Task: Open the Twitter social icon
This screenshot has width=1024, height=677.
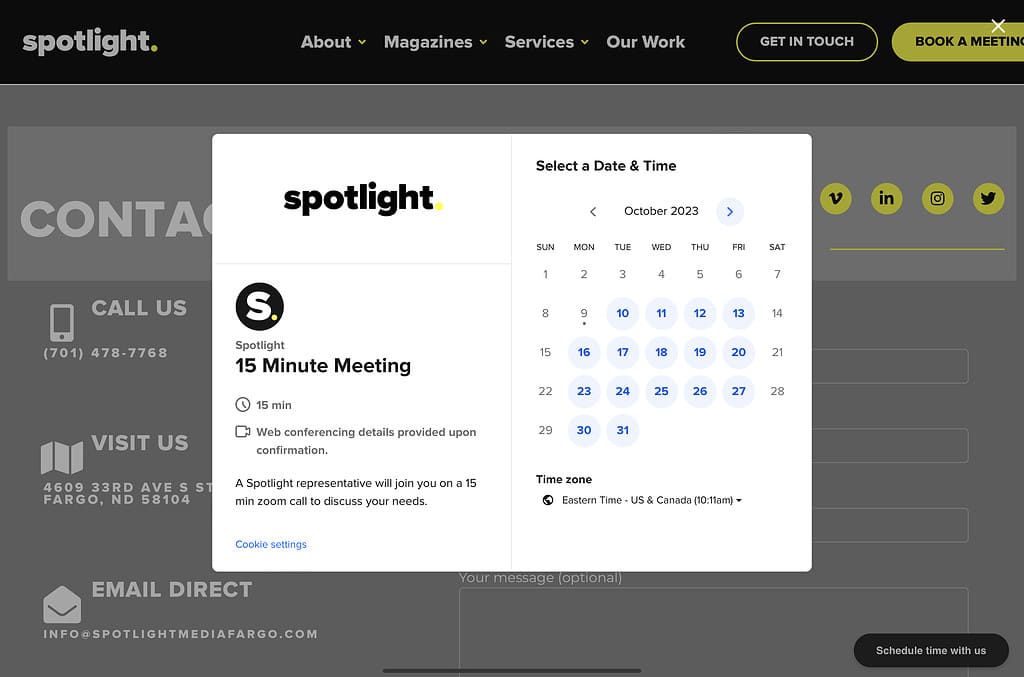Action: (x=988, y=198)
